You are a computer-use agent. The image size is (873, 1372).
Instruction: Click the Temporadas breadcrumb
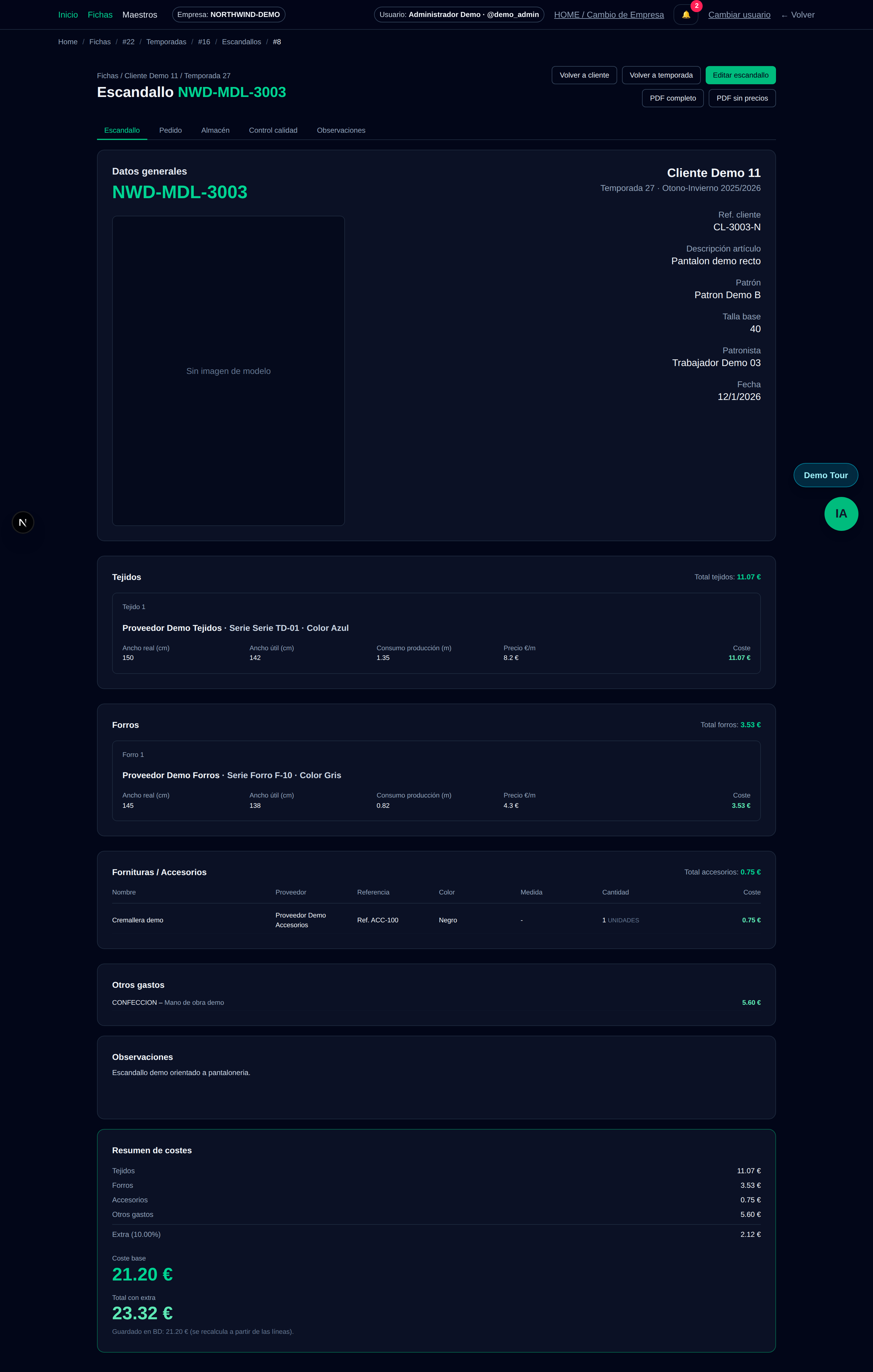[x=166, y=42]
